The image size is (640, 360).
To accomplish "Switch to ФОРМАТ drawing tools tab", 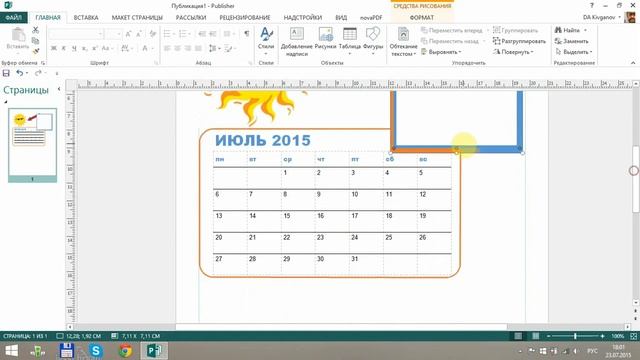I will (x=422, y=18).
